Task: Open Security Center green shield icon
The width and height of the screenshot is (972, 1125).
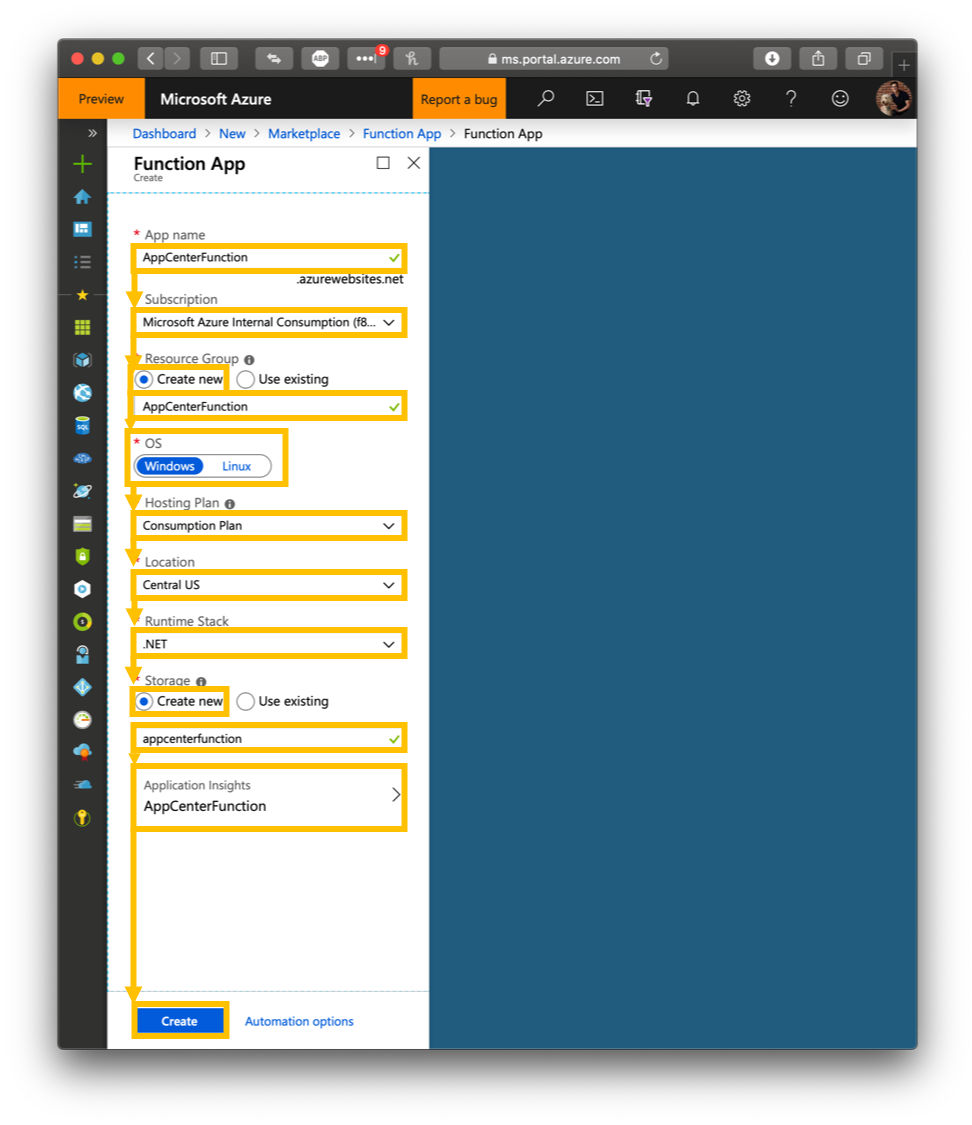Action: pyautogui.click(x=82, y=556)
